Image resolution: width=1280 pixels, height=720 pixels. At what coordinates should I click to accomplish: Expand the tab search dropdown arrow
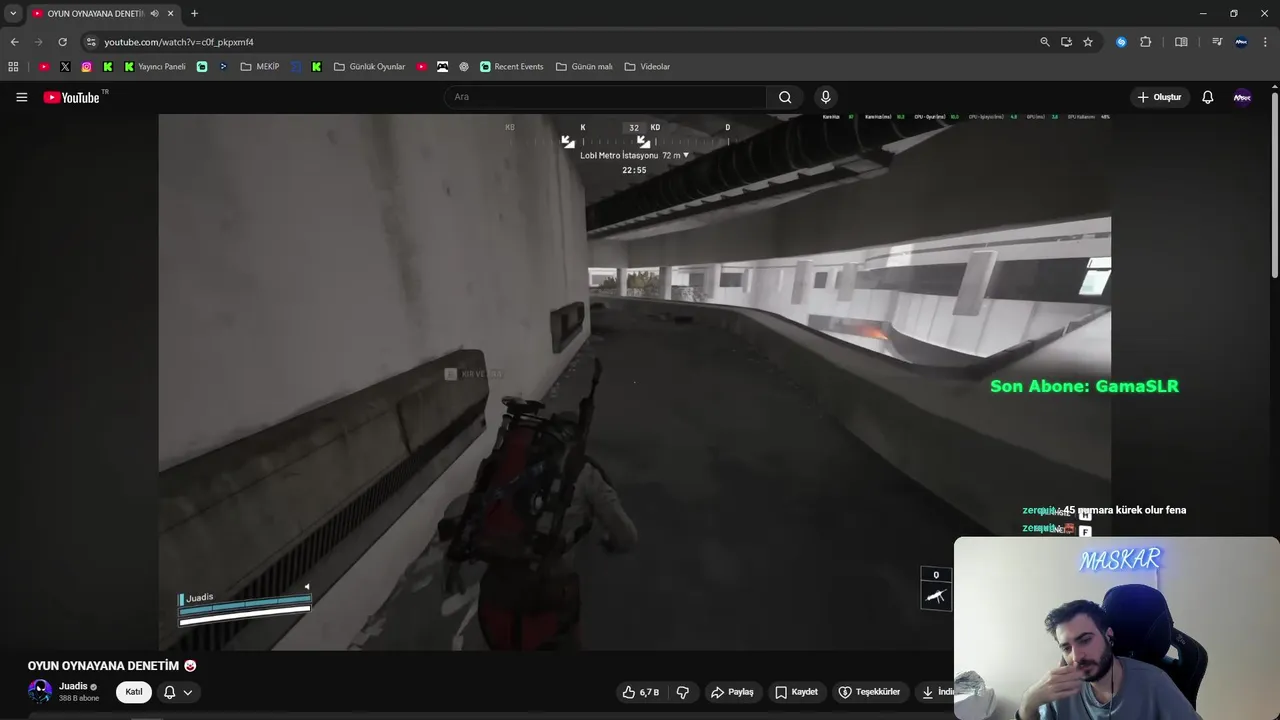(13, 13)
